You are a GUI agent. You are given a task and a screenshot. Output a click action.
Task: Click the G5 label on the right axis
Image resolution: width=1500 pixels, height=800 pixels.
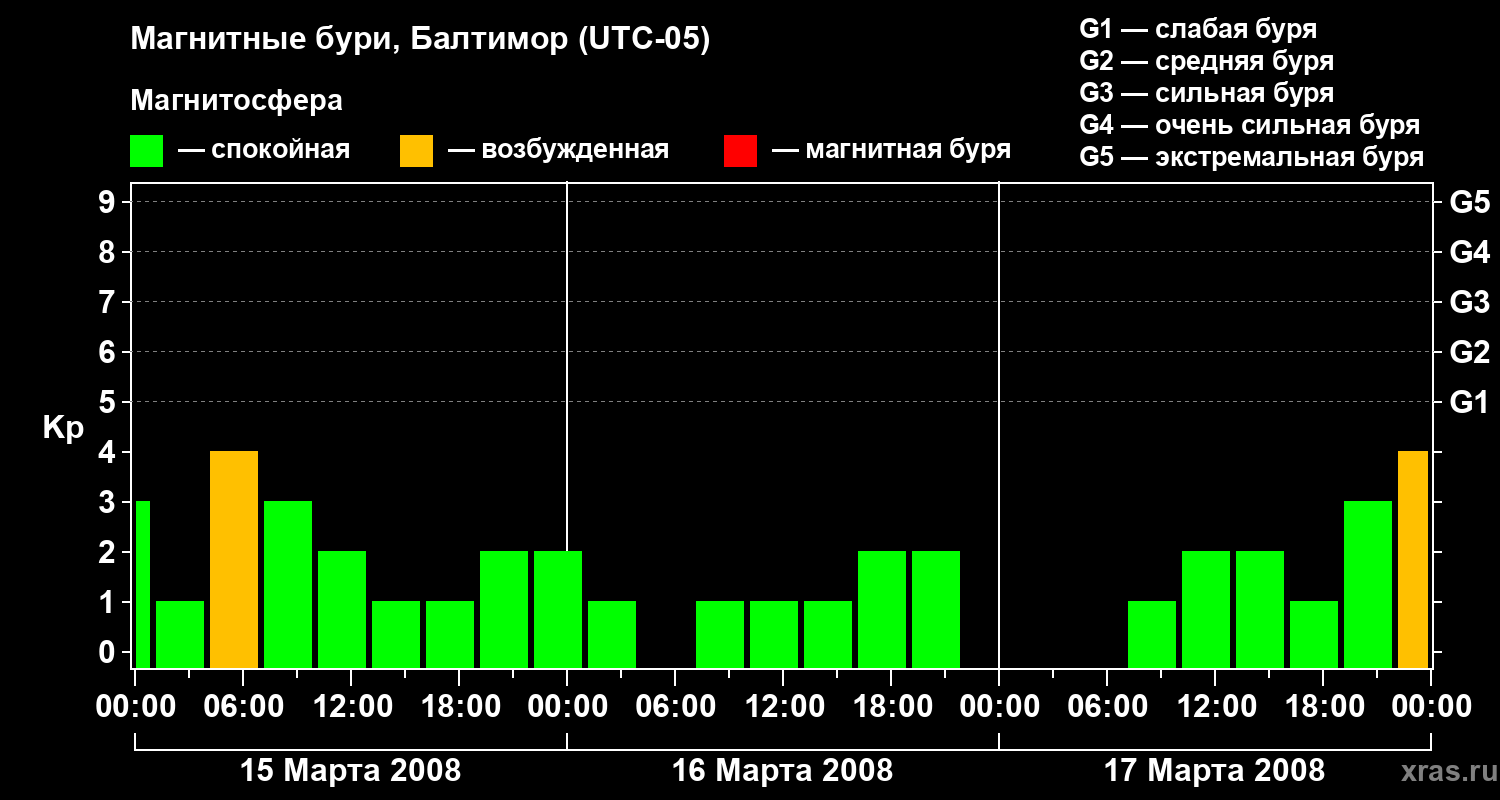point(1470,202)
